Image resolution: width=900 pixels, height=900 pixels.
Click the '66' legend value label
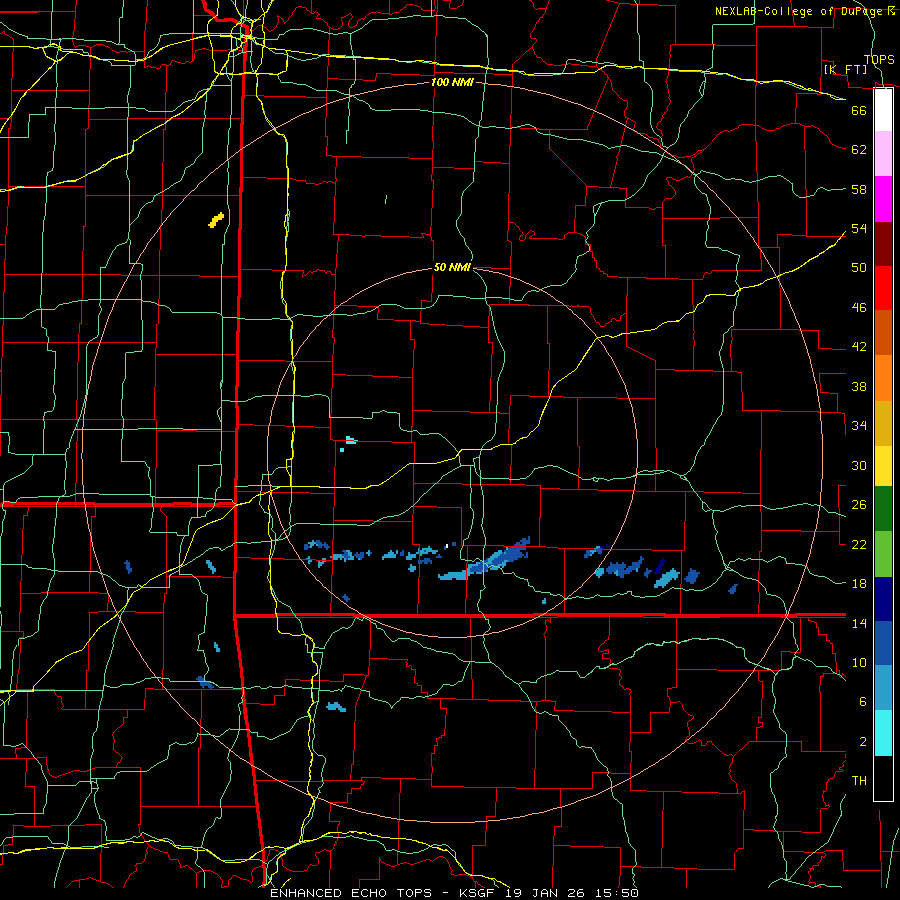(859, 110)
